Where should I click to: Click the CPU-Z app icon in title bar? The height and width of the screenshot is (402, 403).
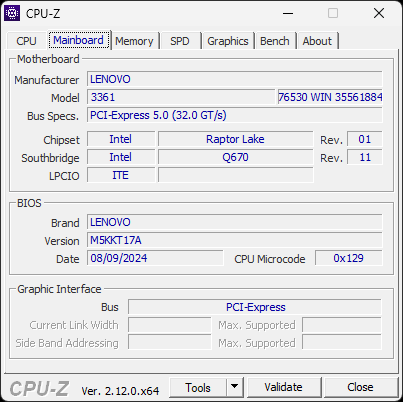coord(12,13)
